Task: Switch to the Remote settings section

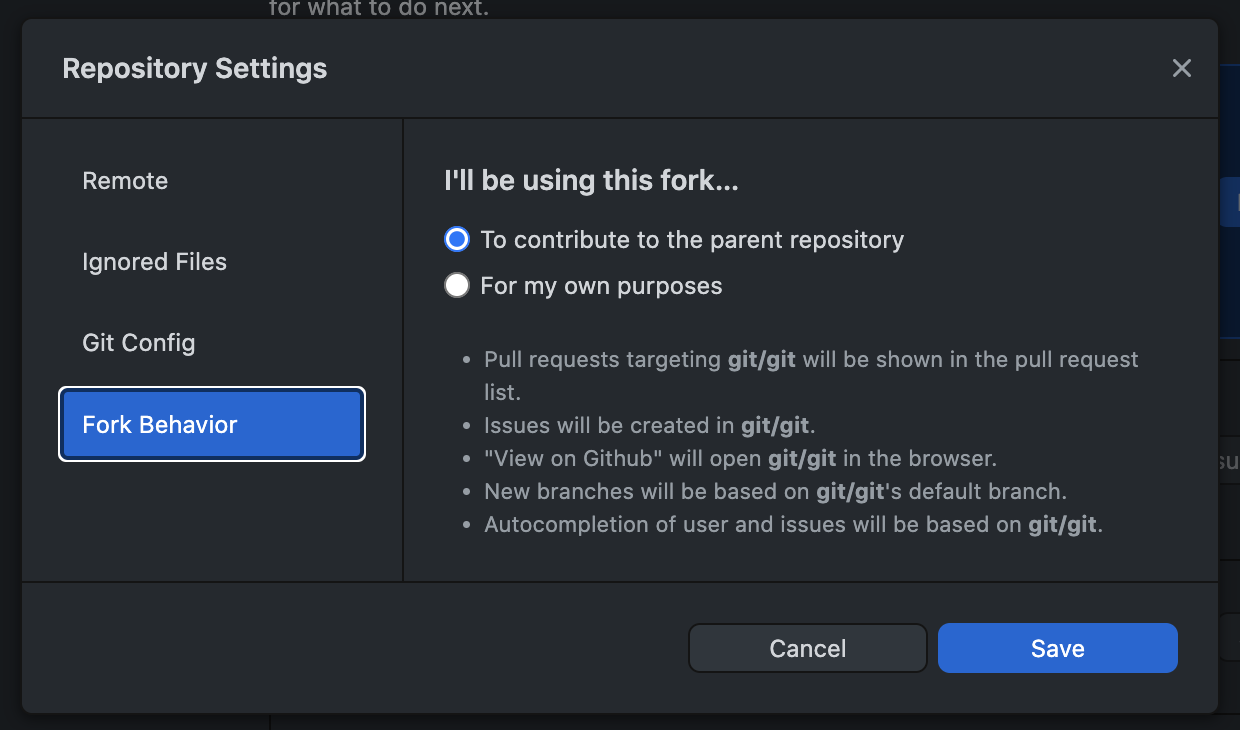Action: tap(124, 181)
